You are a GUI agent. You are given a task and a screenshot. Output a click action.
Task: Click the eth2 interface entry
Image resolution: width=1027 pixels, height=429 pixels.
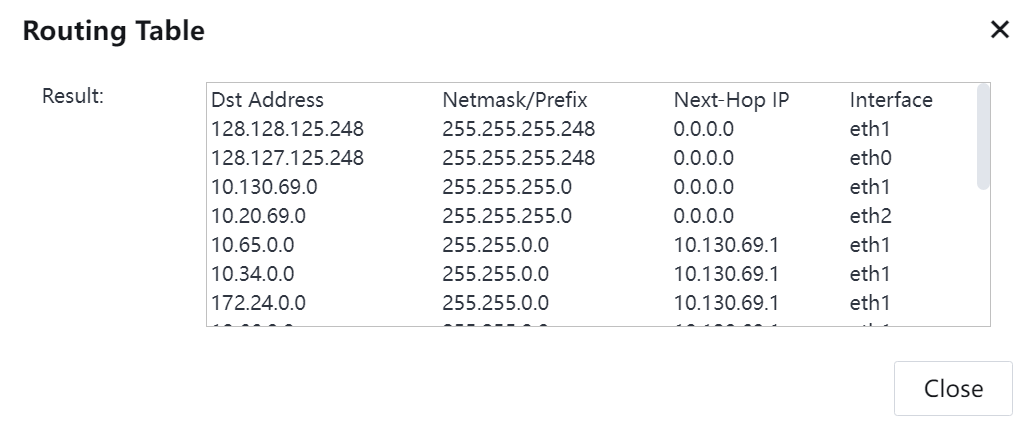[870, 216]
